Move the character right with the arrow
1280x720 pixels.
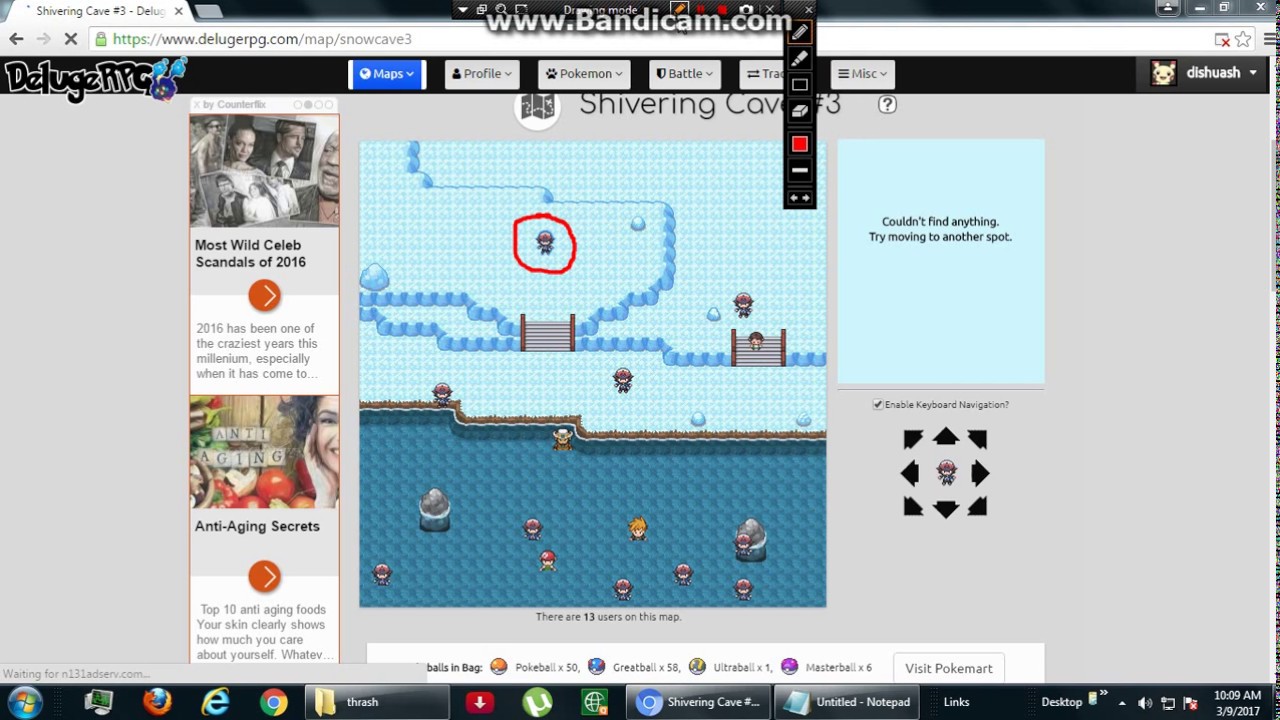pos(980,473)
